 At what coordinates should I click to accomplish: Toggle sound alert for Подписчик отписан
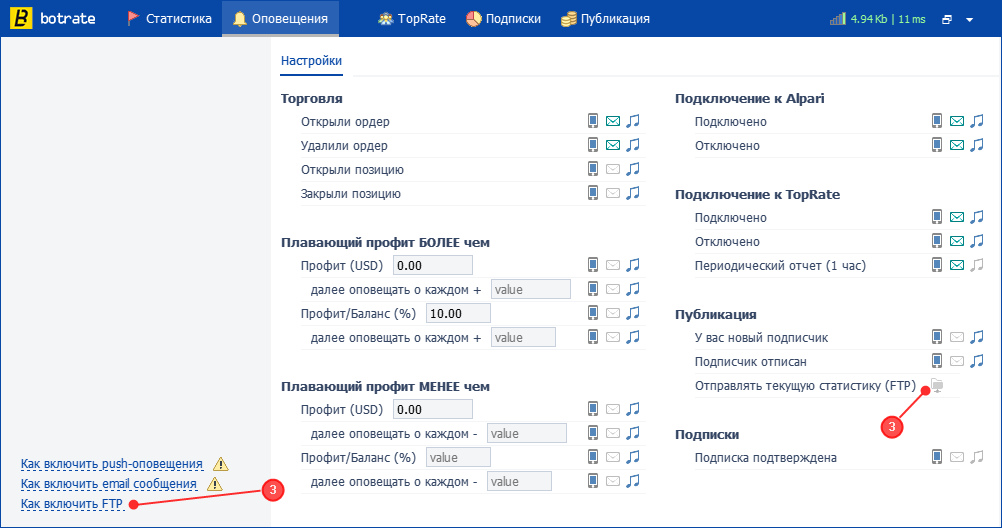coord(976,361)
